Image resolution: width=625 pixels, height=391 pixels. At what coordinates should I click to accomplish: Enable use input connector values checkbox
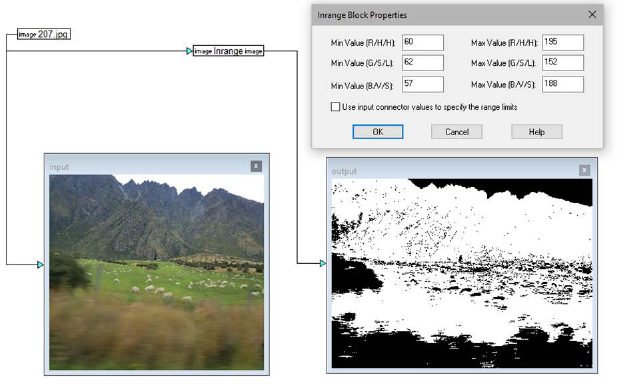(336, 107)
